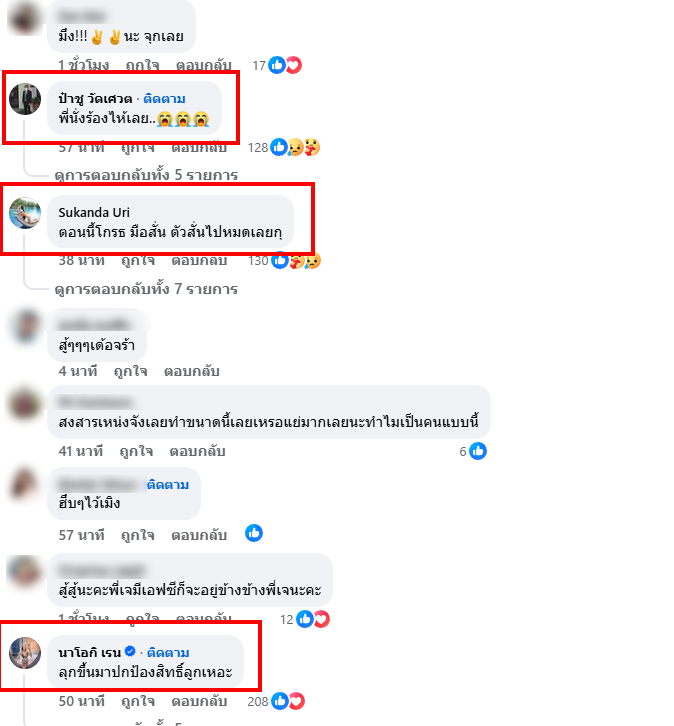Click the like icon beside count 6

point(478,451)
